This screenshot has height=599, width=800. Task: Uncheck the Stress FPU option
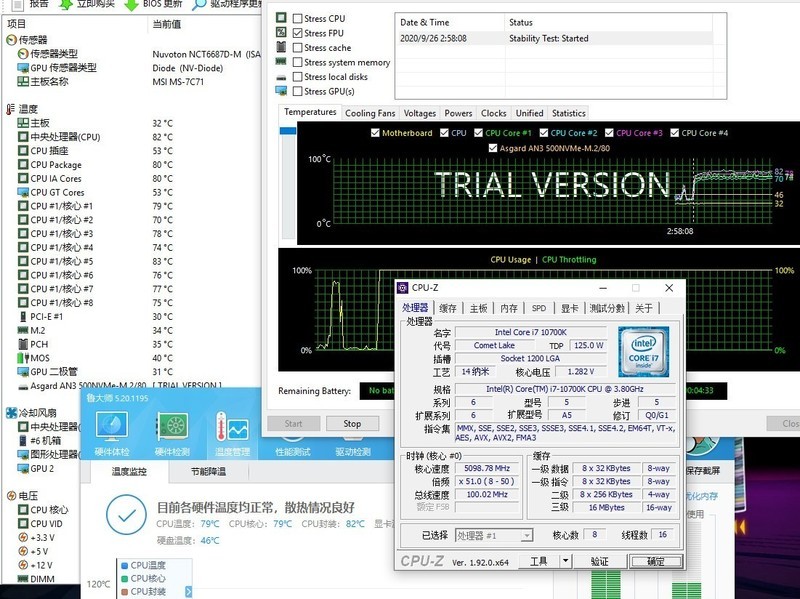pos(296,33)
